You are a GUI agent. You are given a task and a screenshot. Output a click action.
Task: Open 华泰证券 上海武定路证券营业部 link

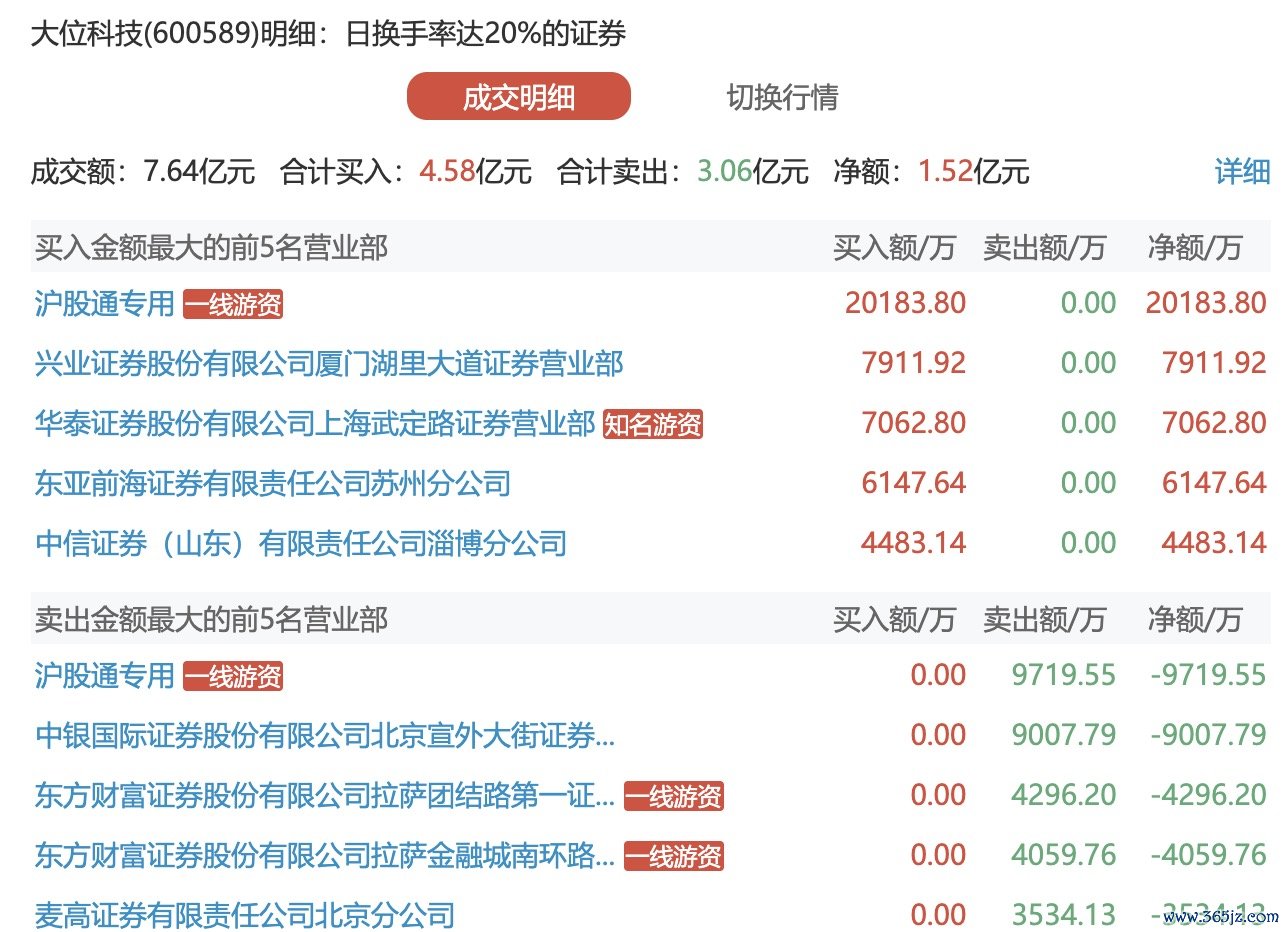pyautogui.click(x=315, y=423)
